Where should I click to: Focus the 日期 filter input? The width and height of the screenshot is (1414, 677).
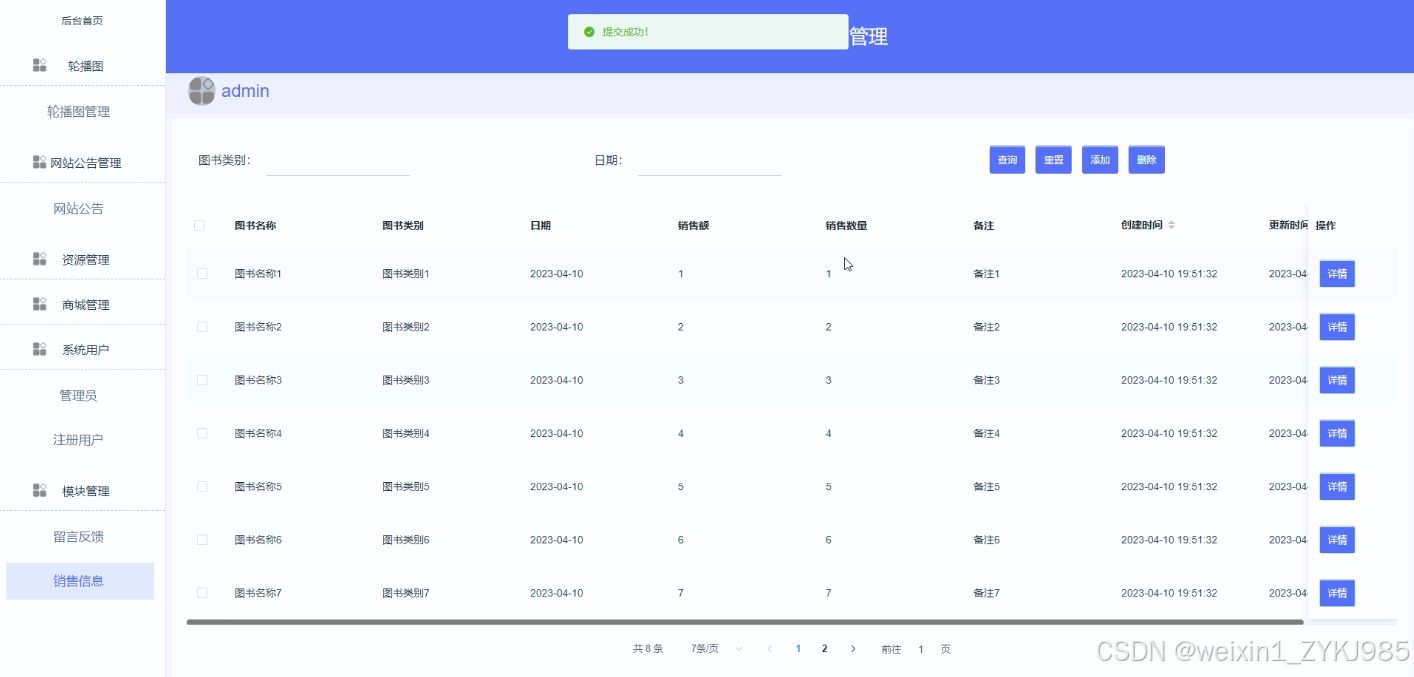coord(709,160)
